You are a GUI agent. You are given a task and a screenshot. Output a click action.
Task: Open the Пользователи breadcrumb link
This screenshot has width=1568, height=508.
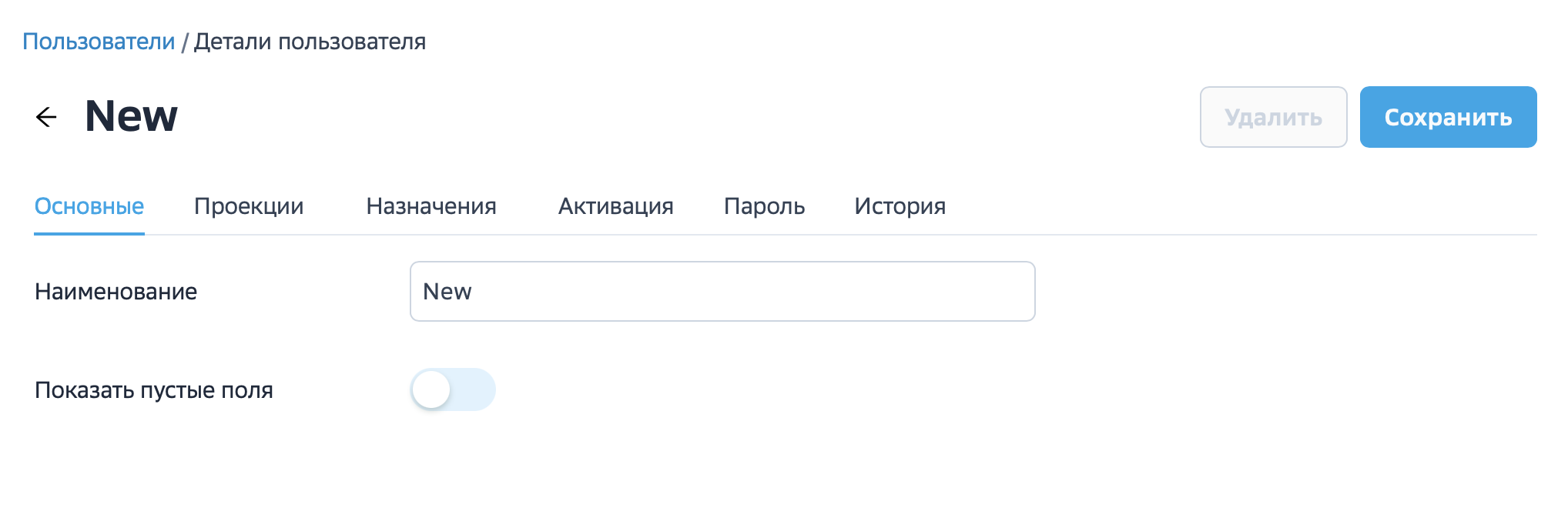click(x=99, y=42)
